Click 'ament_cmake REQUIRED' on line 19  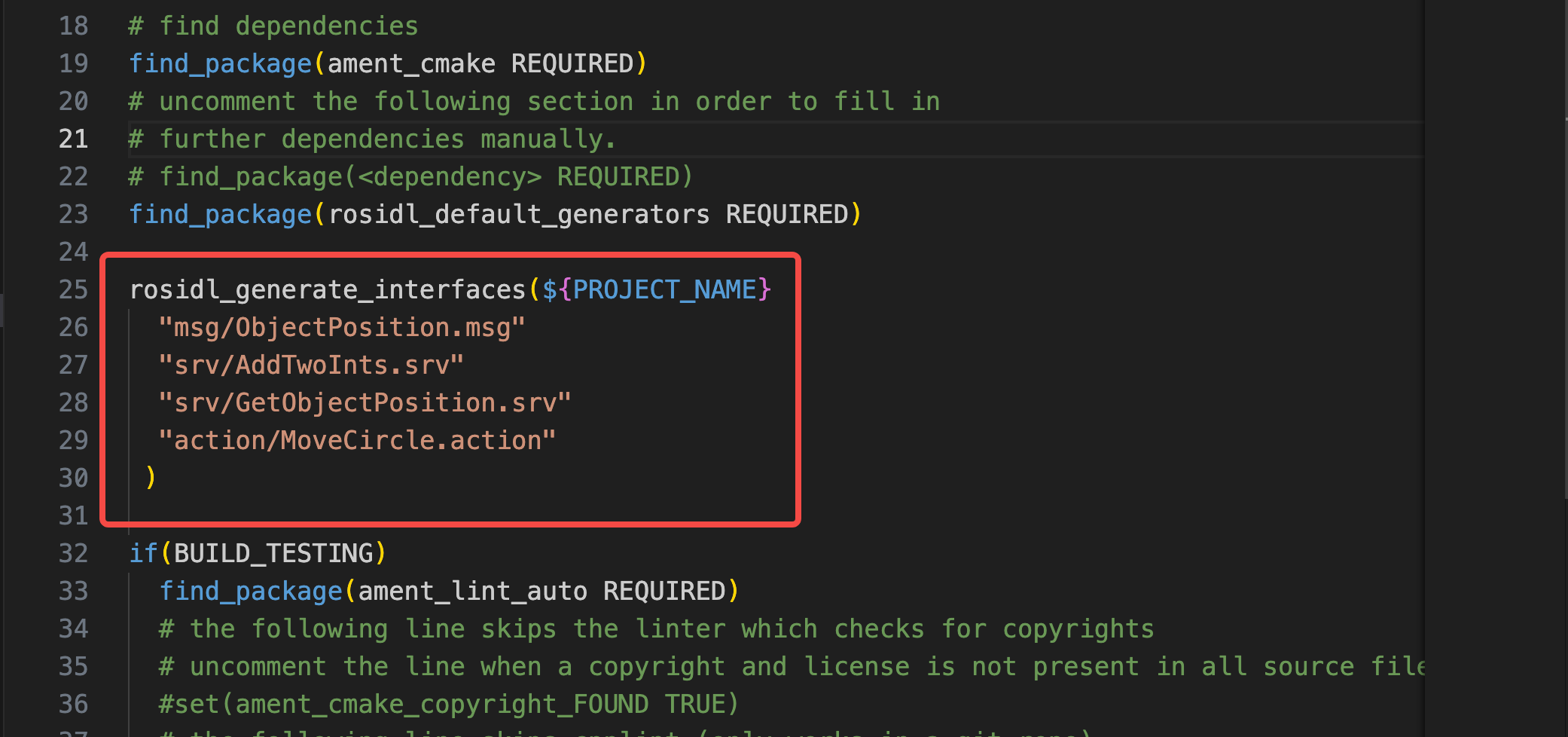[480, 64]
